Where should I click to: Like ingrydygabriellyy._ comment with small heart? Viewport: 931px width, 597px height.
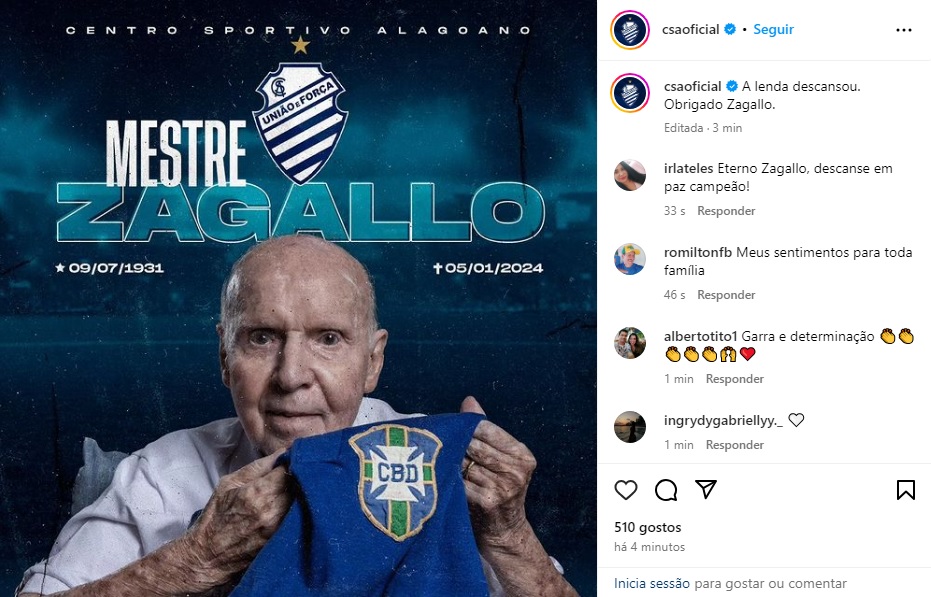coord(796,420)
